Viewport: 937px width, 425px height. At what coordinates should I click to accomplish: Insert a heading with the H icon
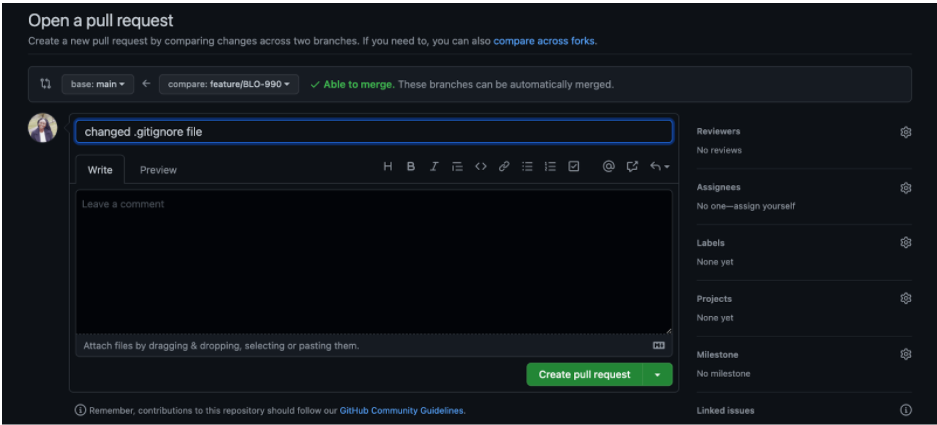388,167
